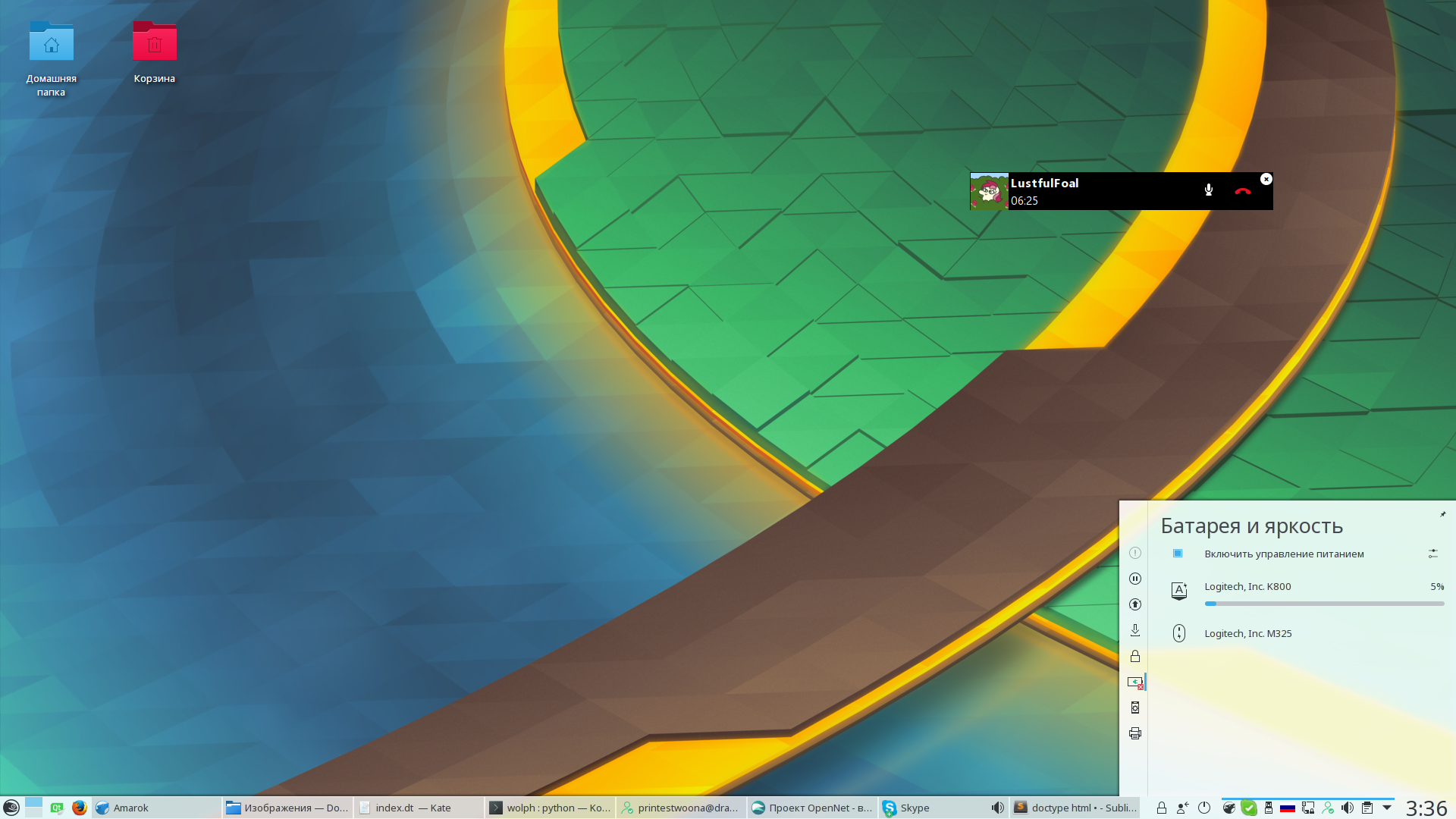Image resolution: width=1456 pixels, height=819 pixels.
Task: Launch the Qt application shortcut in panel
Action: point(57,808)
